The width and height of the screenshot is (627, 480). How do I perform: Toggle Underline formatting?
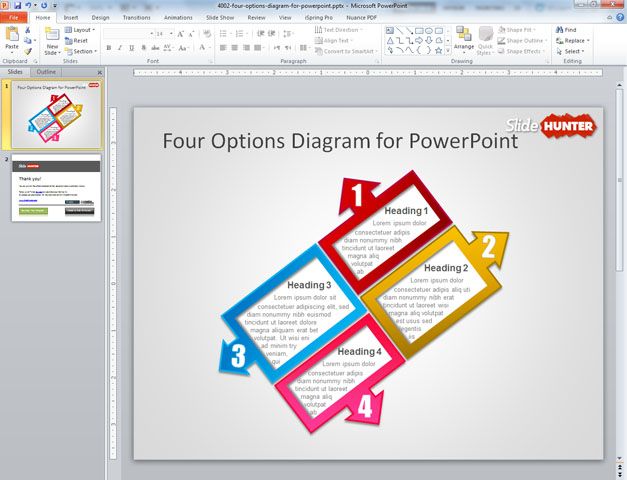(131, 48)
